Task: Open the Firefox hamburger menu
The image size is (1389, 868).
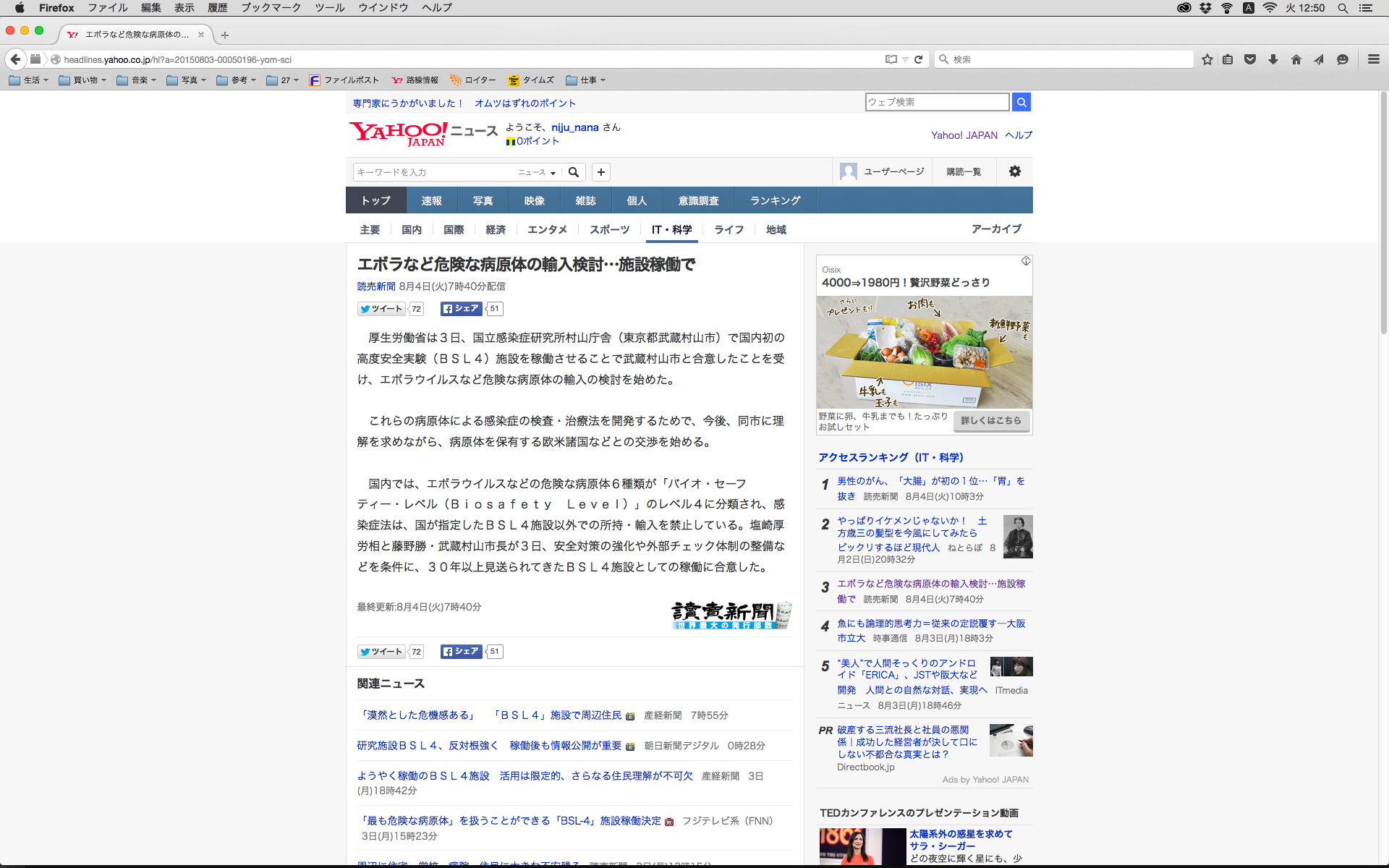Action: (x=1373, y=59)
